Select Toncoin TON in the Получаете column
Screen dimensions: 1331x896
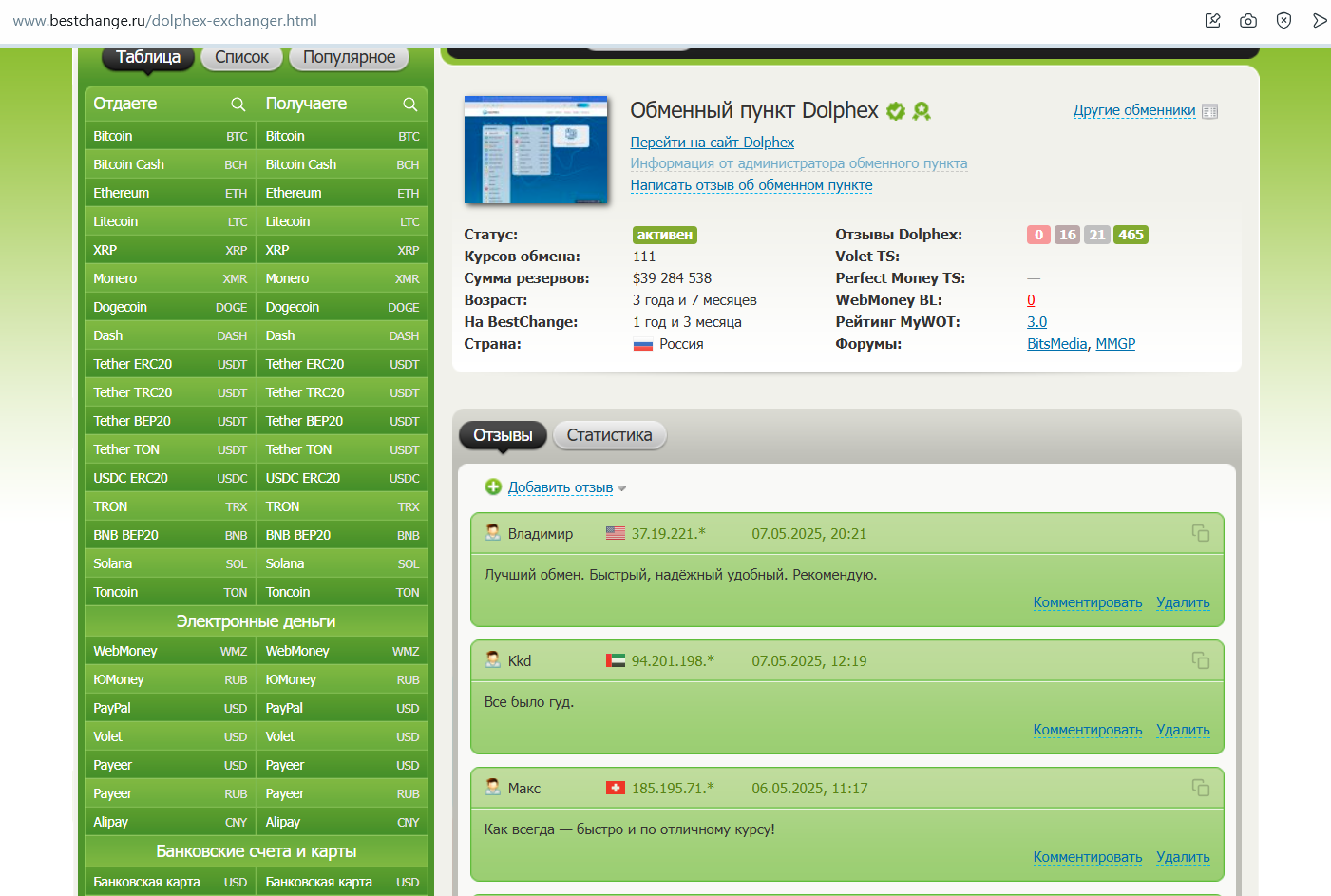pos(342,592)
